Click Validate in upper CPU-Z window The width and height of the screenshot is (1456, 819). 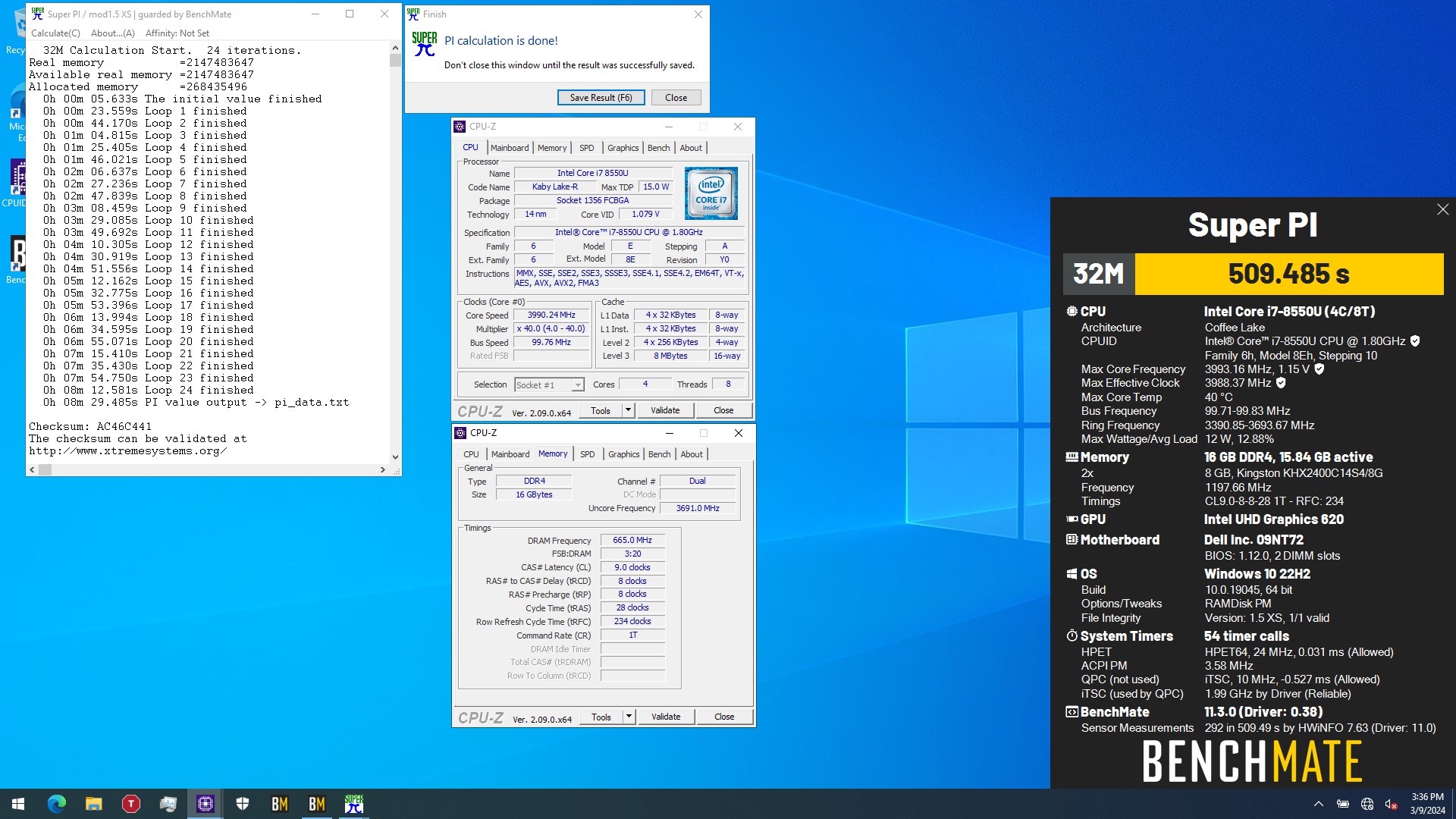pyautogui.click(x=665, y=410)
